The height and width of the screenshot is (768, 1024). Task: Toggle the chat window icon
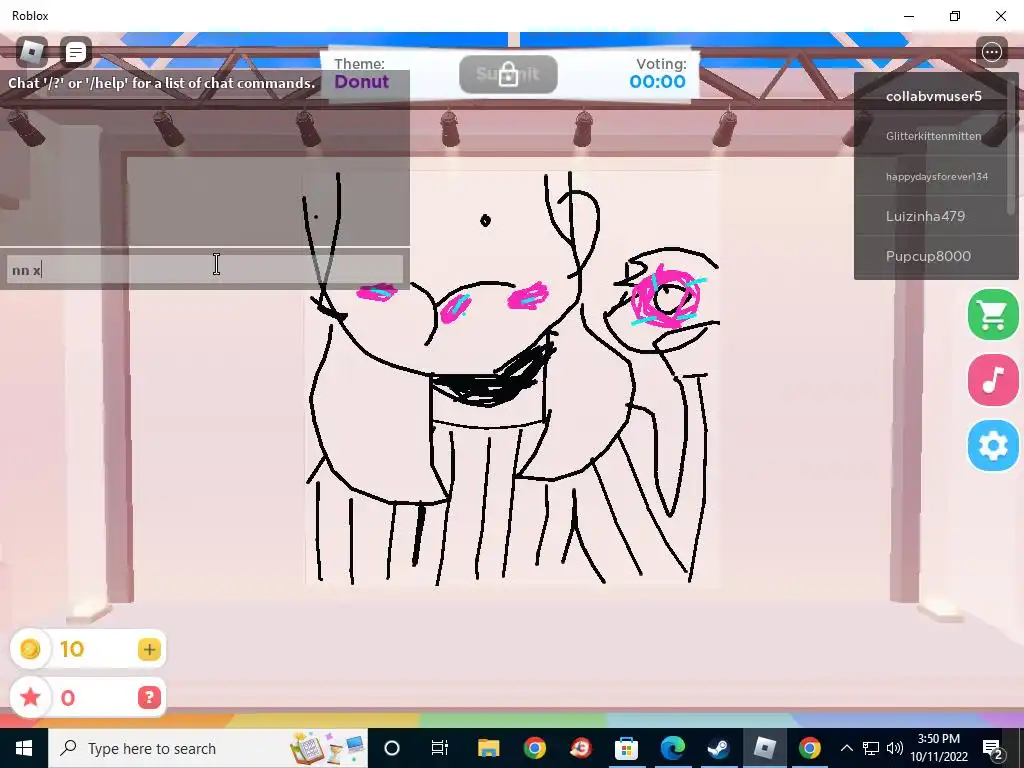pyautogui.click(x=76, y=52)
